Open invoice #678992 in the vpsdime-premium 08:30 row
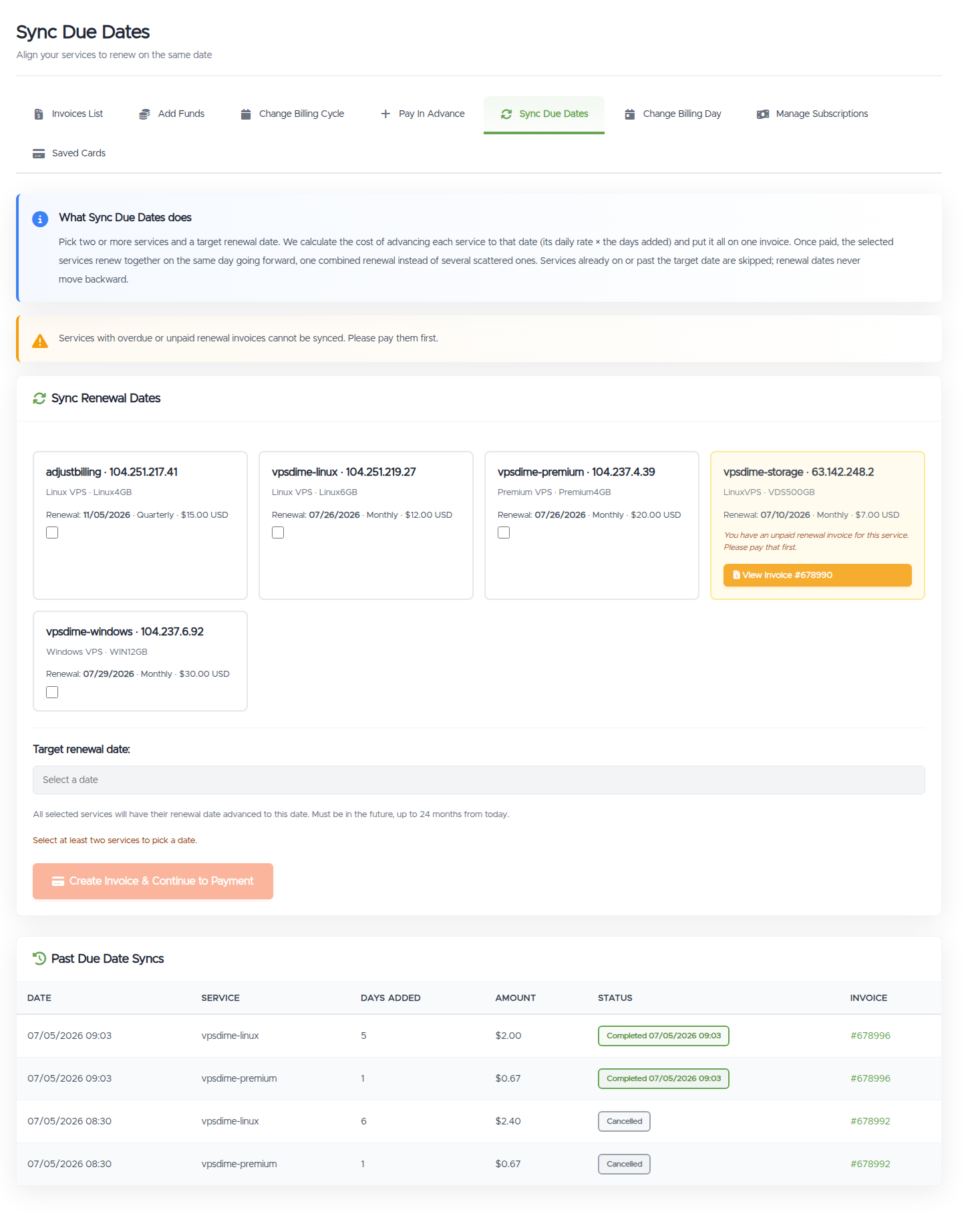This screenshot has height=1232, width=962. [x=870, y=1165]
